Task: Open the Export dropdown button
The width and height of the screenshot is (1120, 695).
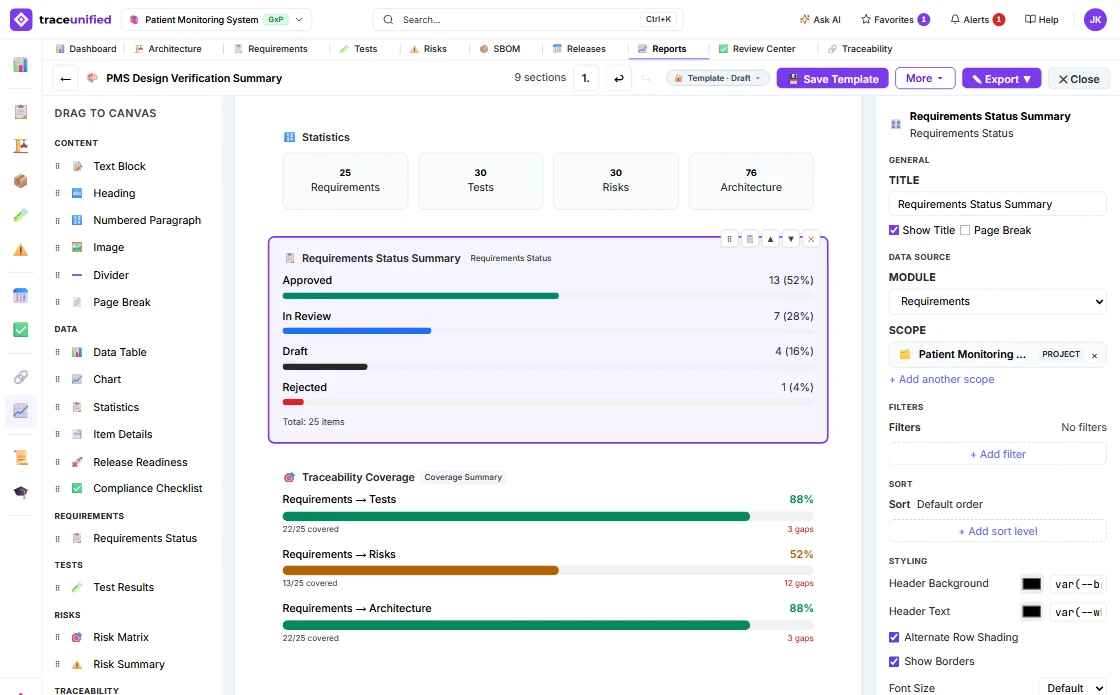Action: click(x=1001, y=79)
